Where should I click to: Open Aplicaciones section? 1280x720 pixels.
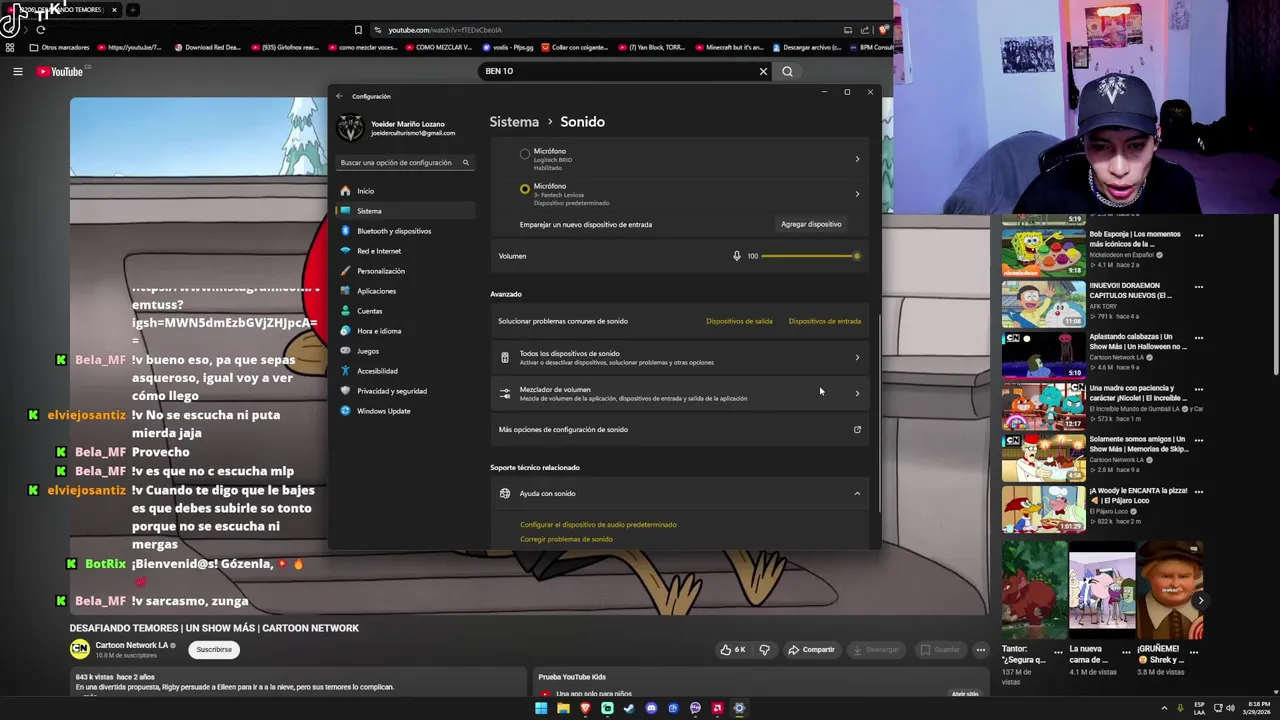405,291
